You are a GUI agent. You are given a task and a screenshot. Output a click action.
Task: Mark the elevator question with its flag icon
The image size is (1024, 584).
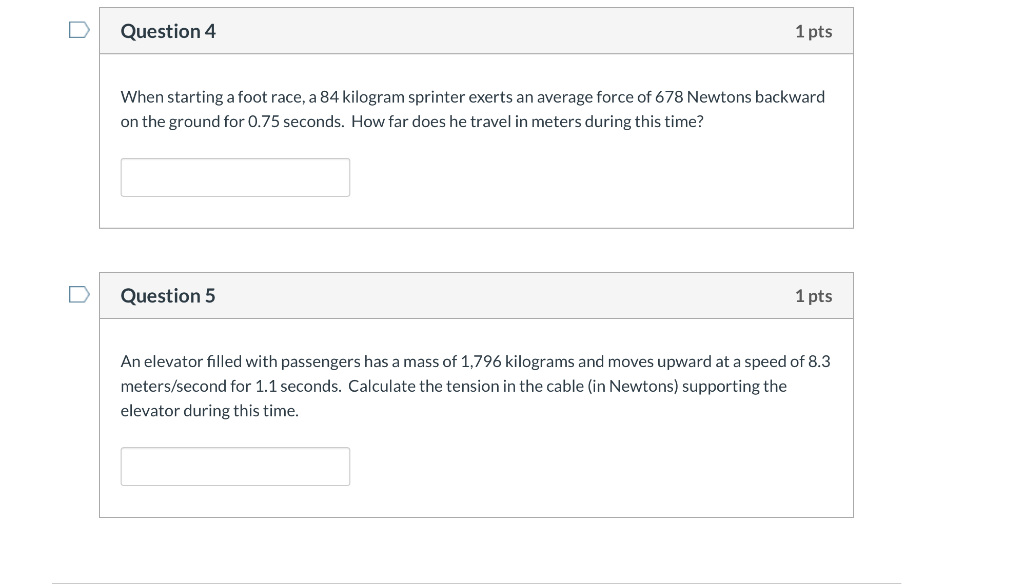[78, 295]
